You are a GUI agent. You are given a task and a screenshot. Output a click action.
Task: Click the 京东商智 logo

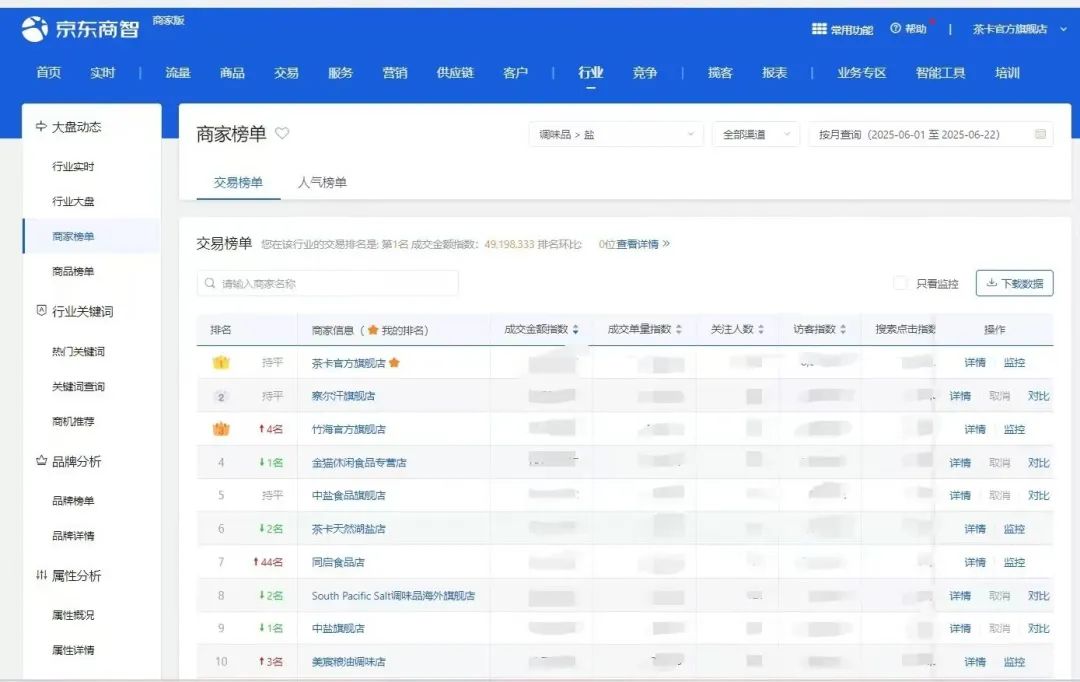(80, 29)
